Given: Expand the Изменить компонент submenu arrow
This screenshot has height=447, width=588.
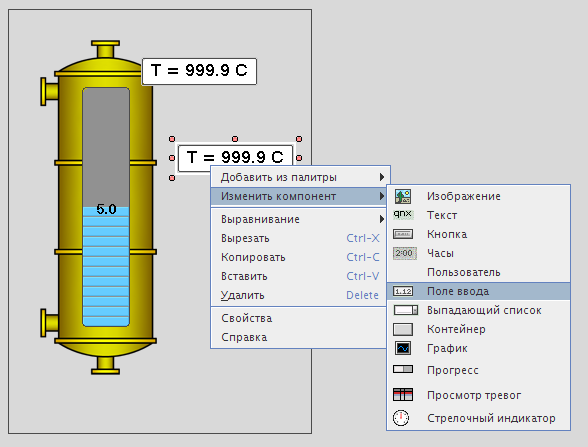Looking at the screenshot, I should 381,196.
